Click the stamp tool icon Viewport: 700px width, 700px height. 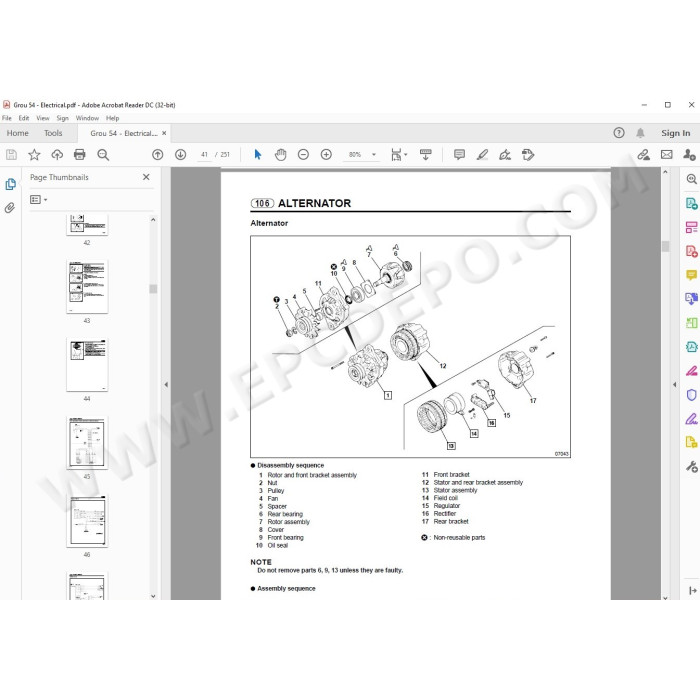pyautogui.click(x=528, y=155)
